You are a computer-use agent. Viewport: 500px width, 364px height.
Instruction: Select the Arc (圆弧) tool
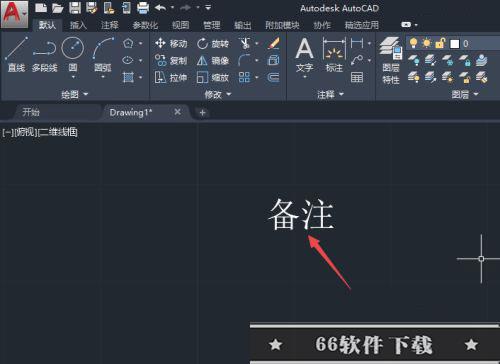click(103, 57)
